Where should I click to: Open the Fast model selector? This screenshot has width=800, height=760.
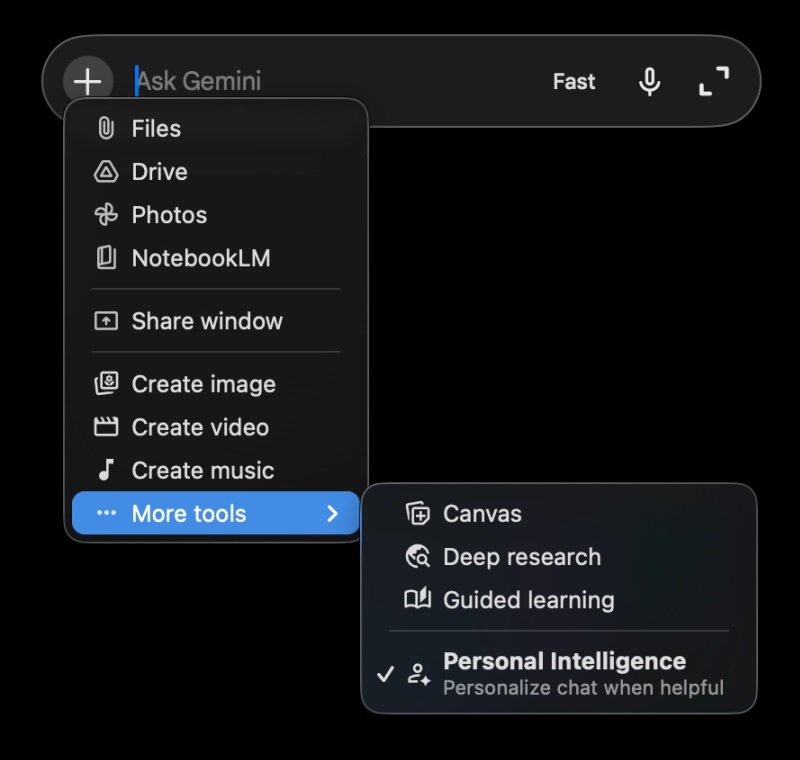click(x=574, y=81)
